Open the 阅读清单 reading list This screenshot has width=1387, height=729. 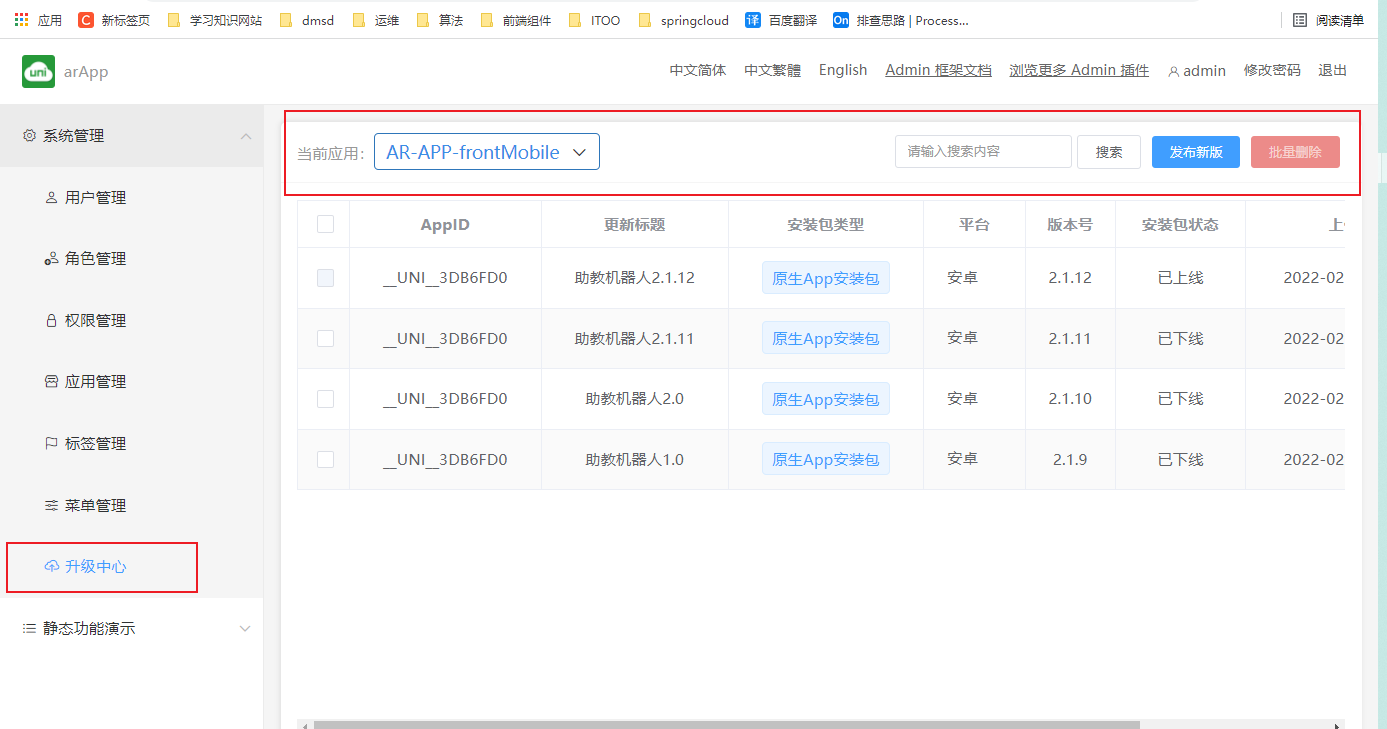[1328, 20]
